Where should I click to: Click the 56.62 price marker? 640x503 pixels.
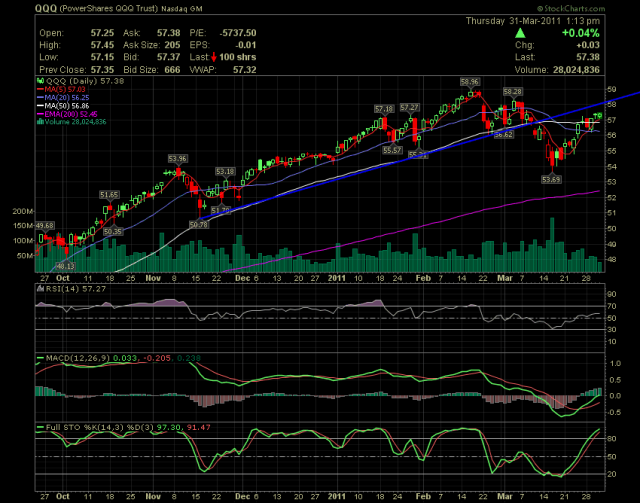click(x=504, y=134)
